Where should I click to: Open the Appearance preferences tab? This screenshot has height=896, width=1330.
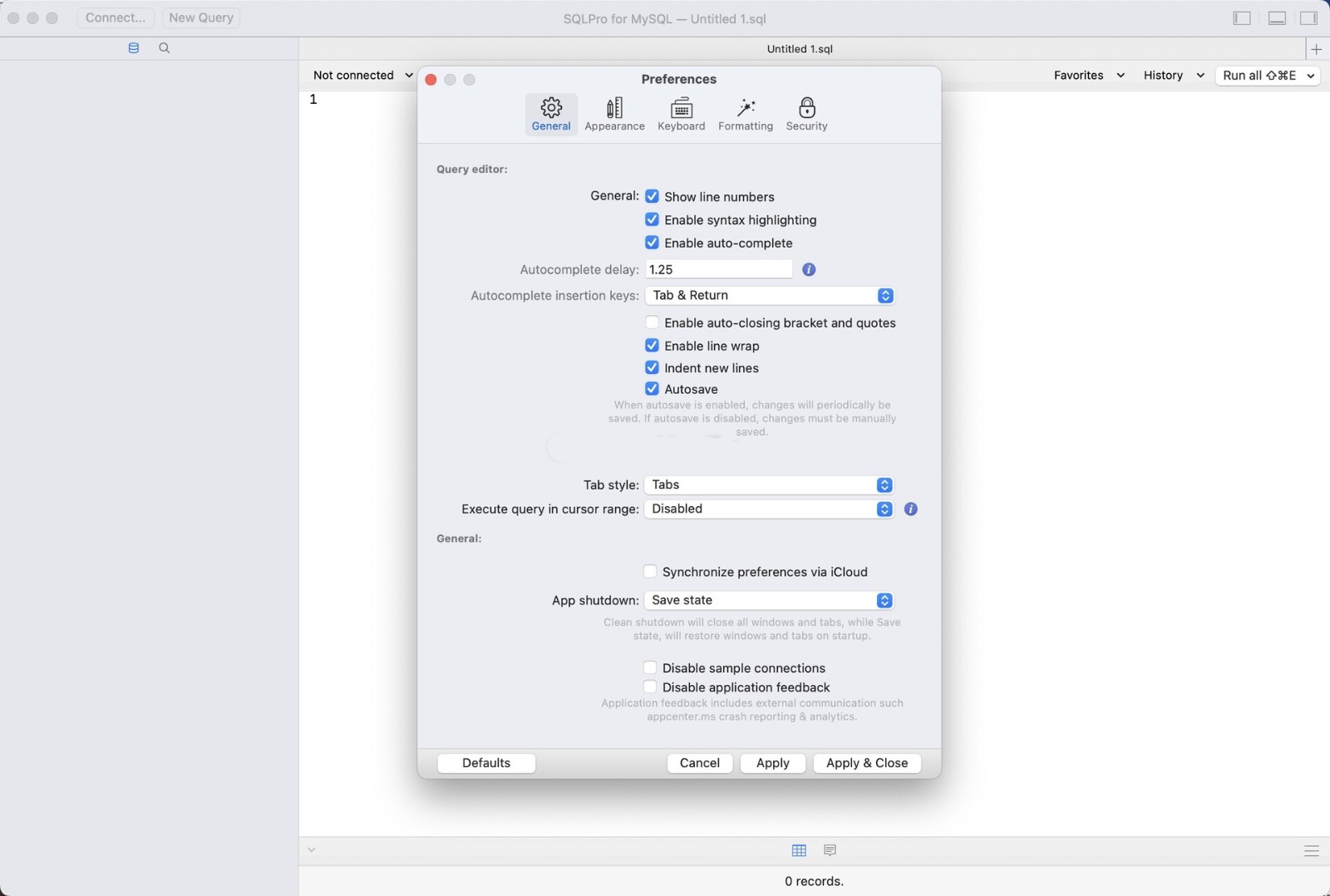tap(614, 114)
